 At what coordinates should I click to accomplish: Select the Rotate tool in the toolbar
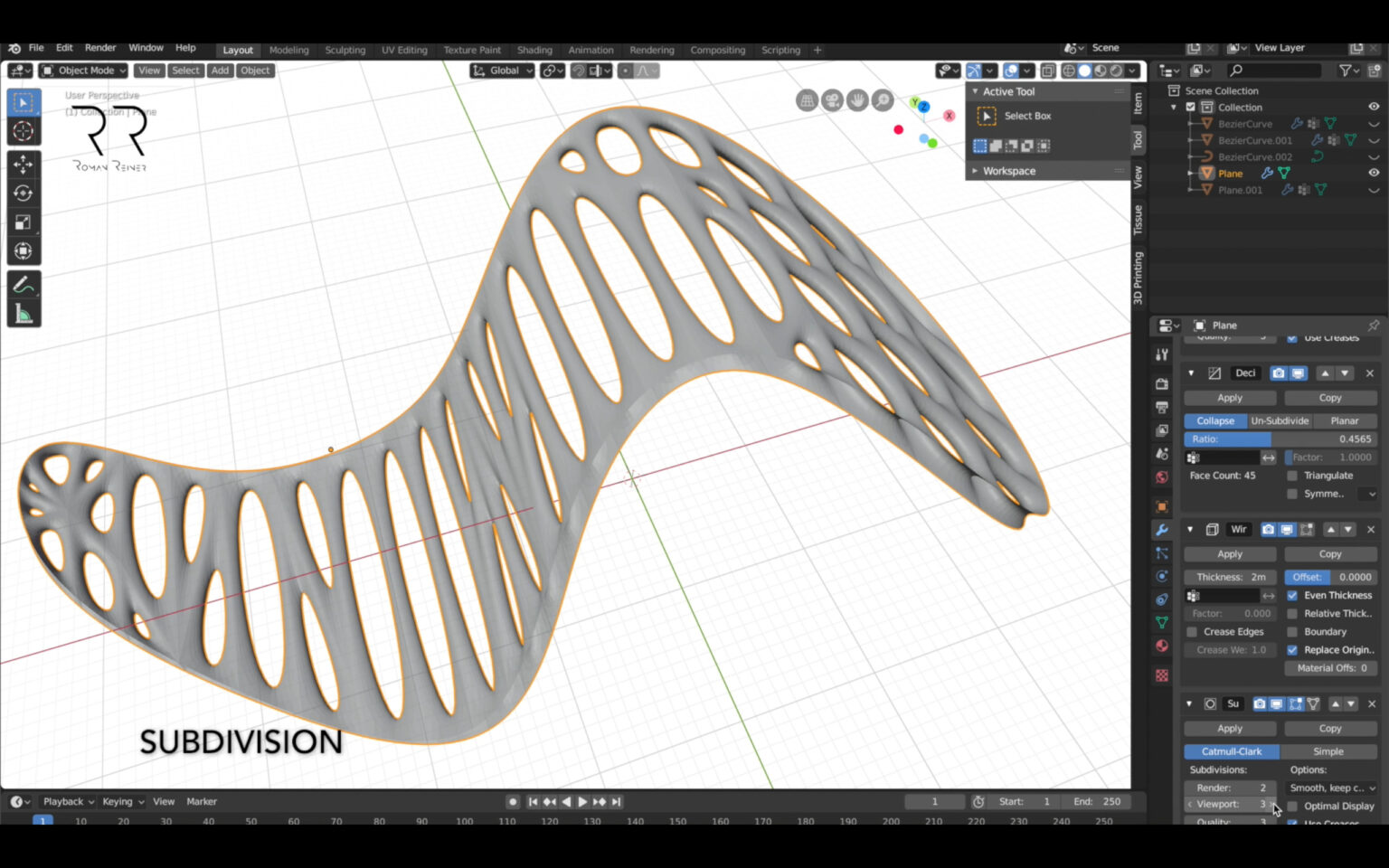(23, 193)
